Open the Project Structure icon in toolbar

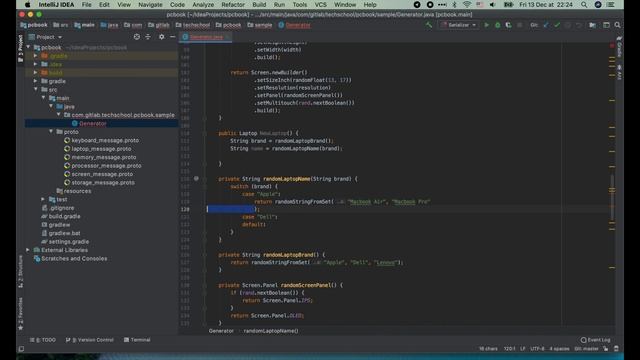[x=592, y=25]
